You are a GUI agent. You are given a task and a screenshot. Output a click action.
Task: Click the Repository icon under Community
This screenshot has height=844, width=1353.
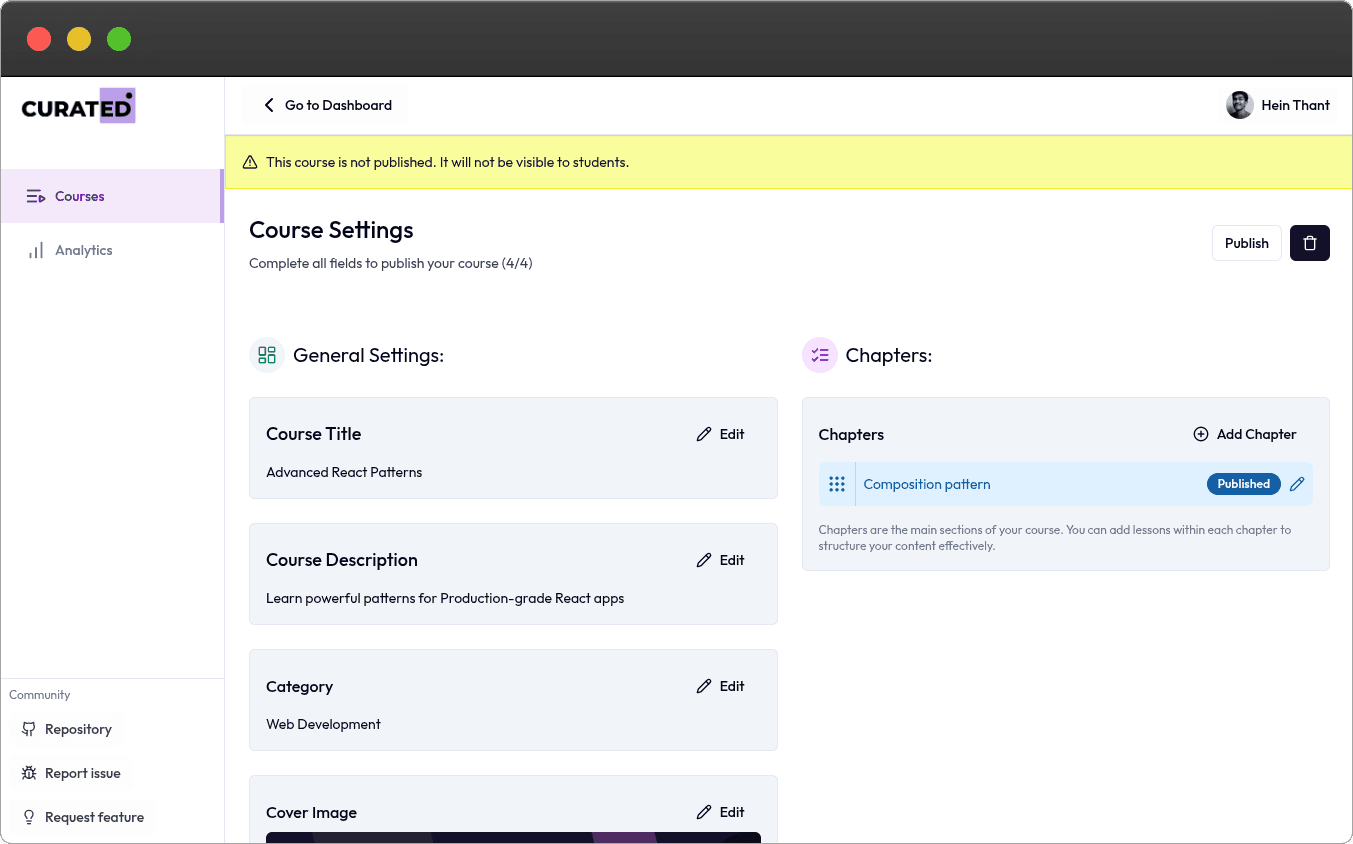point(27,729)
